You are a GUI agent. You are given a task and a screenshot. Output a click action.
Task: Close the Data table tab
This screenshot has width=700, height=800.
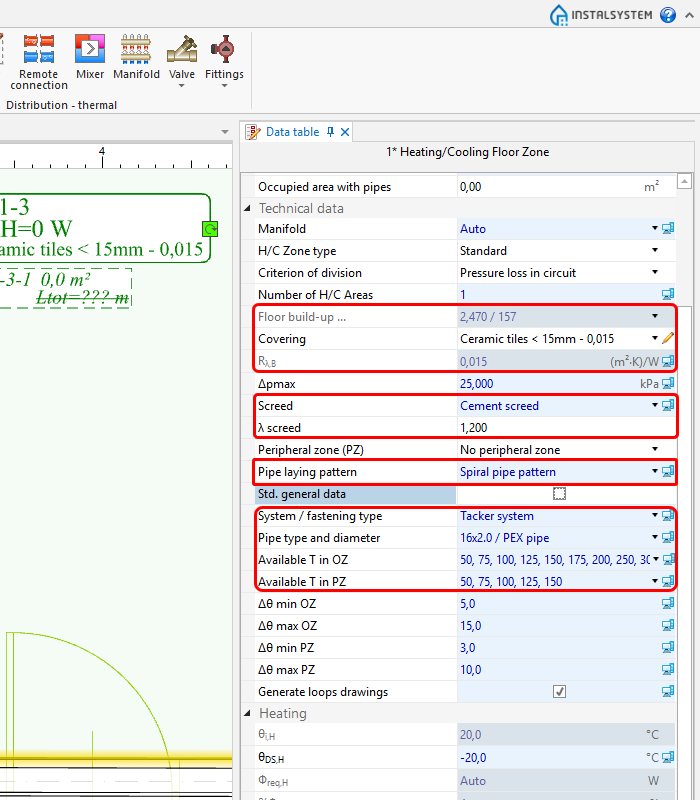point(345,132)
